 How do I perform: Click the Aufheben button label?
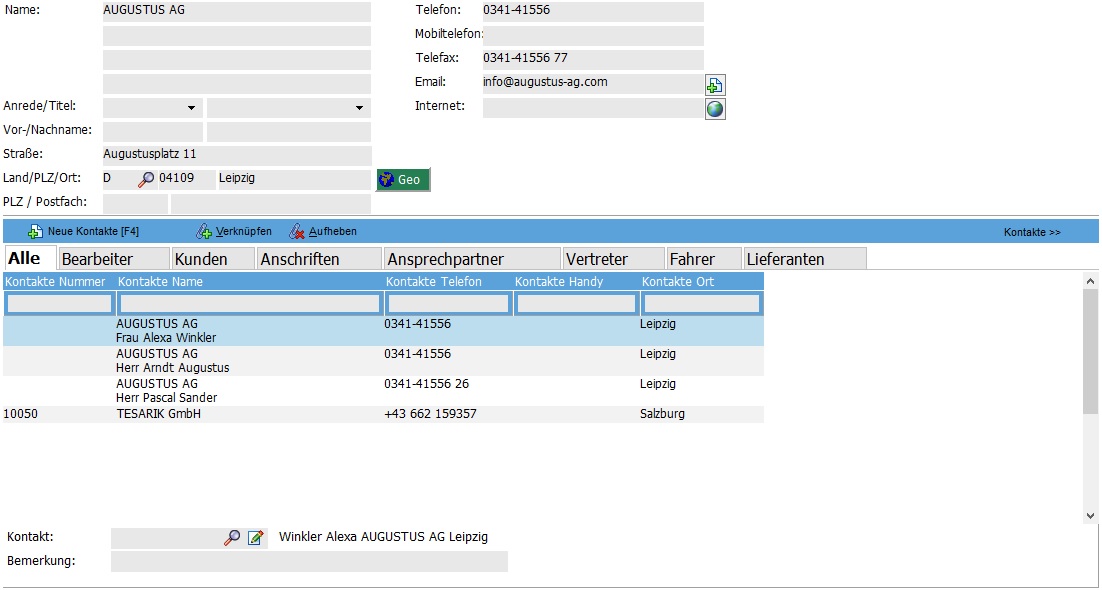333,231
